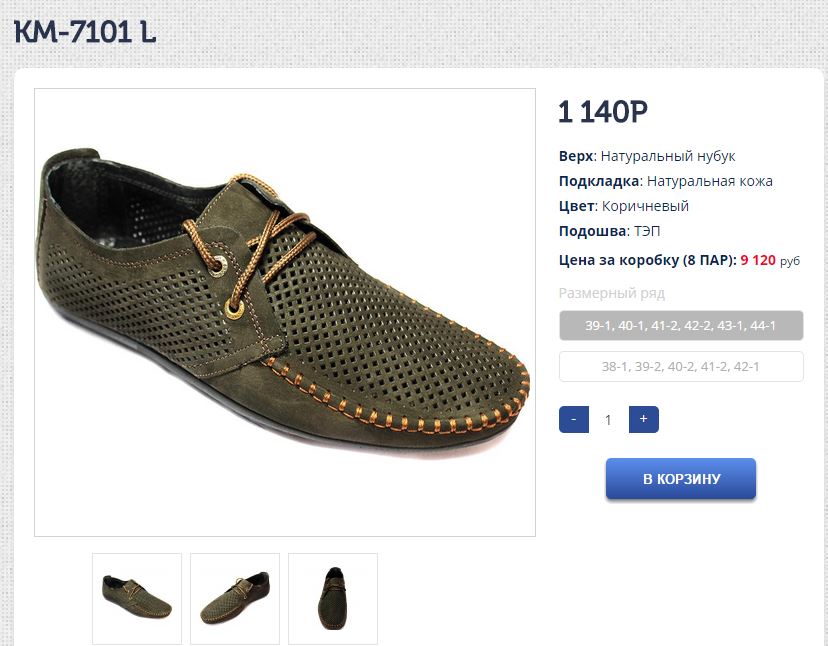View the third top-view shoe thumbnail
Image resolution: width=828 pixels, height=646 pixels.
pos(333,598)
